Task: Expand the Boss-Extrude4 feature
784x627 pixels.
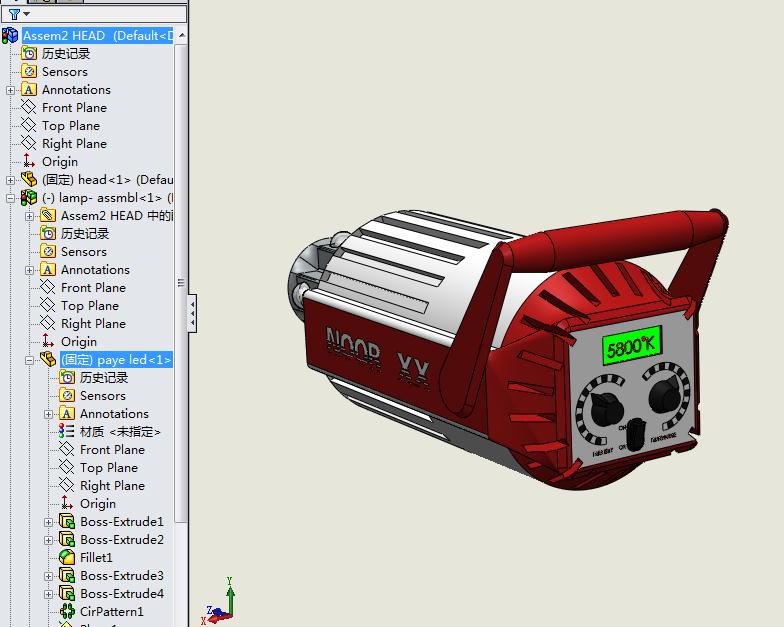Action: pos(49,594)
